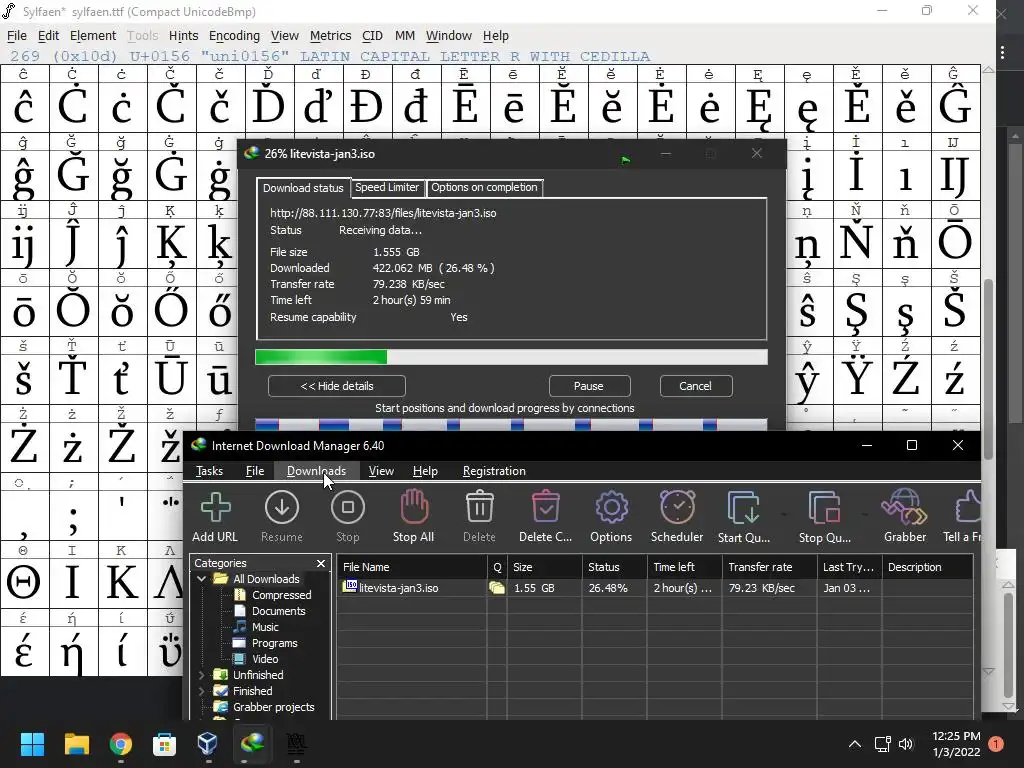The height and width of the screenshot is (768, 1024).
Task: Expand the Unfinished category
Action: tap(202, 675)
